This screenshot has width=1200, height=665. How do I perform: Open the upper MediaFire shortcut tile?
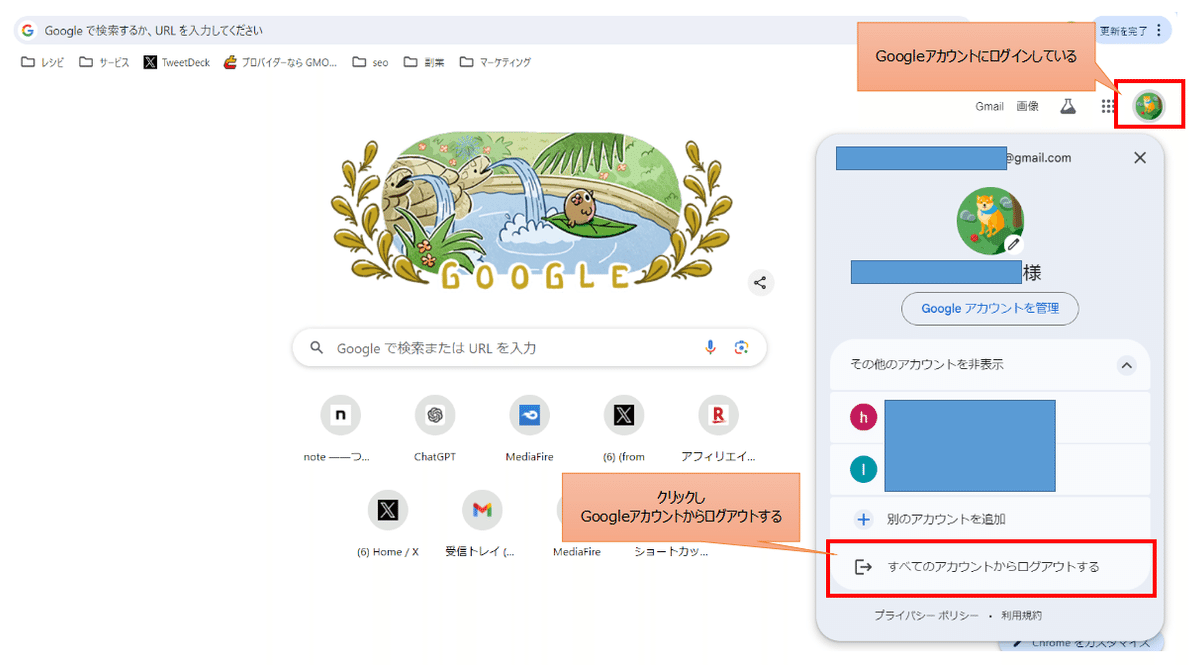tap(530, 430)
